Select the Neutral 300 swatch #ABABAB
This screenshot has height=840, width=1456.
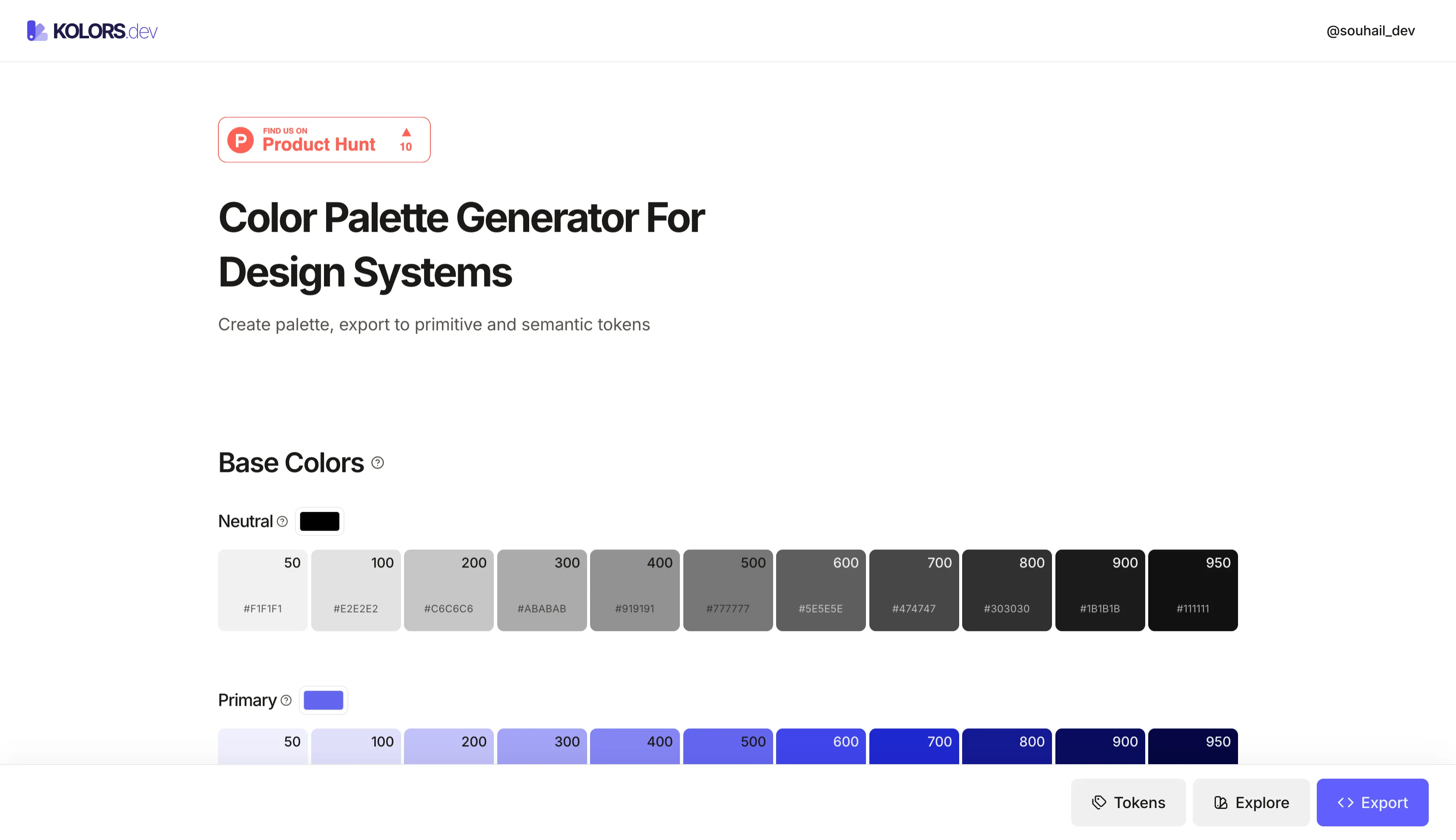click(542, 590)
